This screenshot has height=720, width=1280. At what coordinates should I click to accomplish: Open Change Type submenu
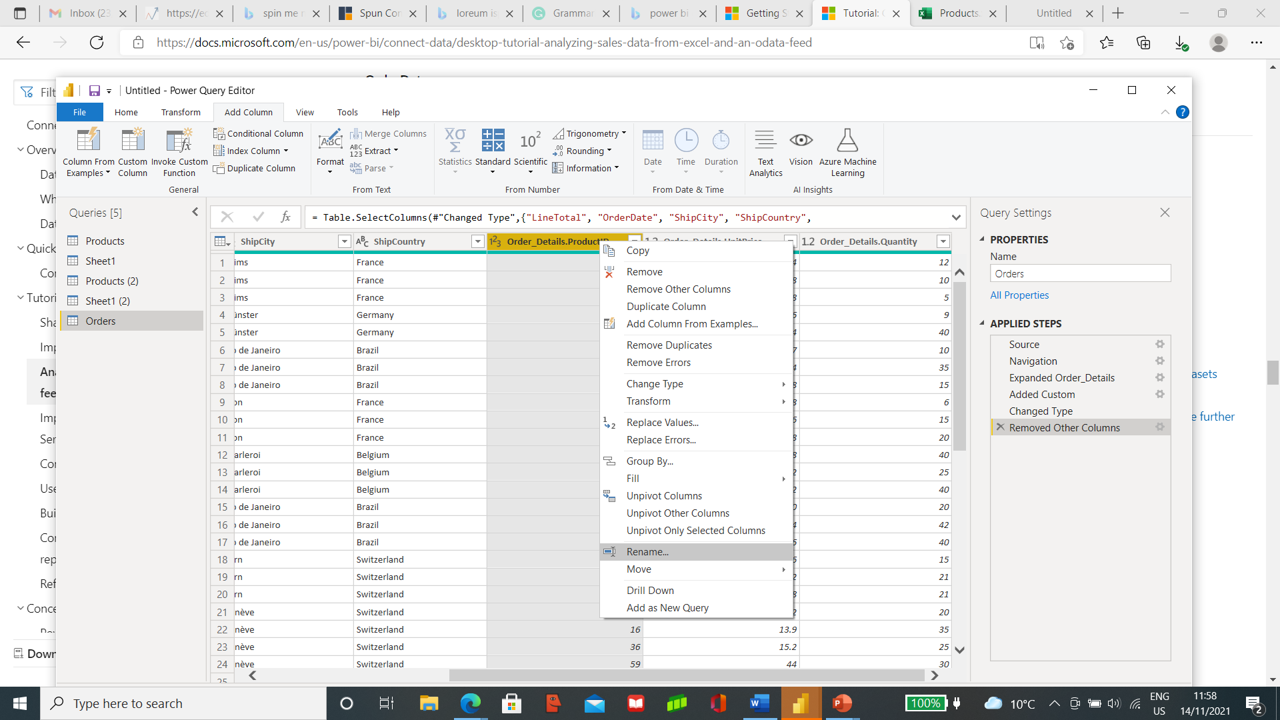pyautogui.click(x=696, y=384)
